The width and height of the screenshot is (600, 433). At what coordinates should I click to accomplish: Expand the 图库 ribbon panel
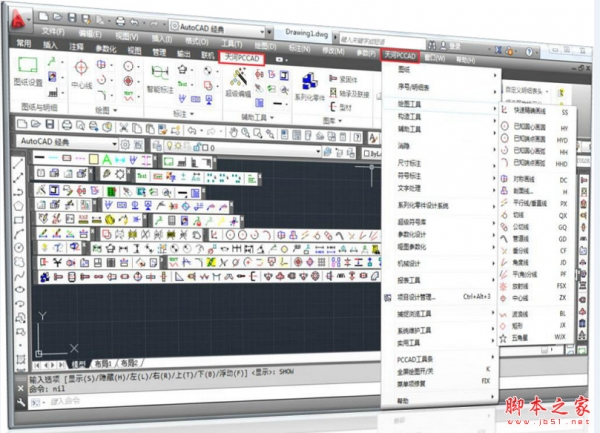click(x=332, y=121)
